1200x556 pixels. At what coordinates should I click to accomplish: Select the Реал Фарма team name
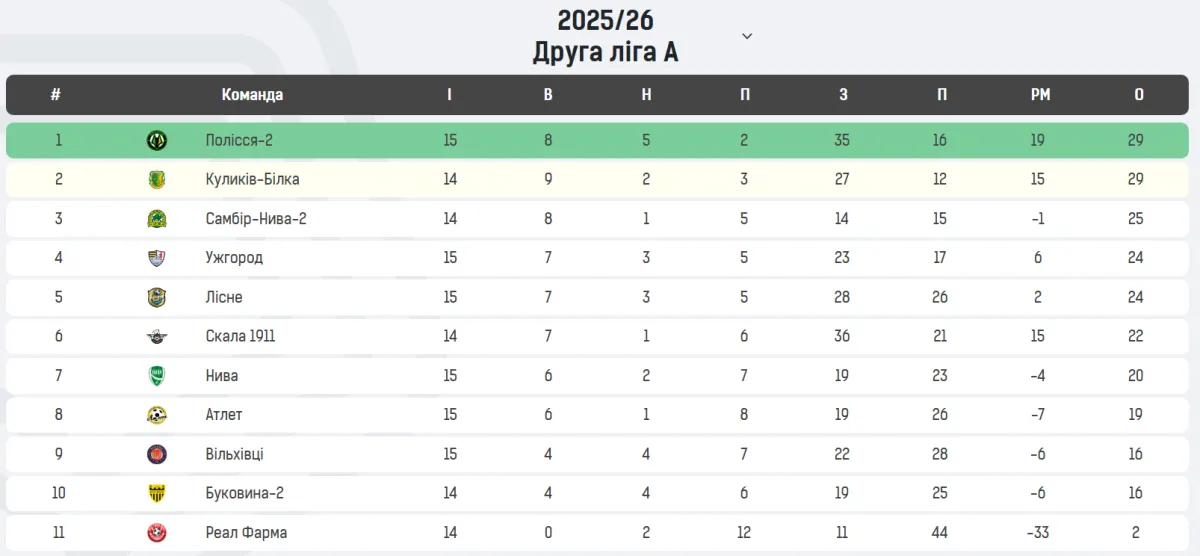pyautogui.click(x=246, y=533)
